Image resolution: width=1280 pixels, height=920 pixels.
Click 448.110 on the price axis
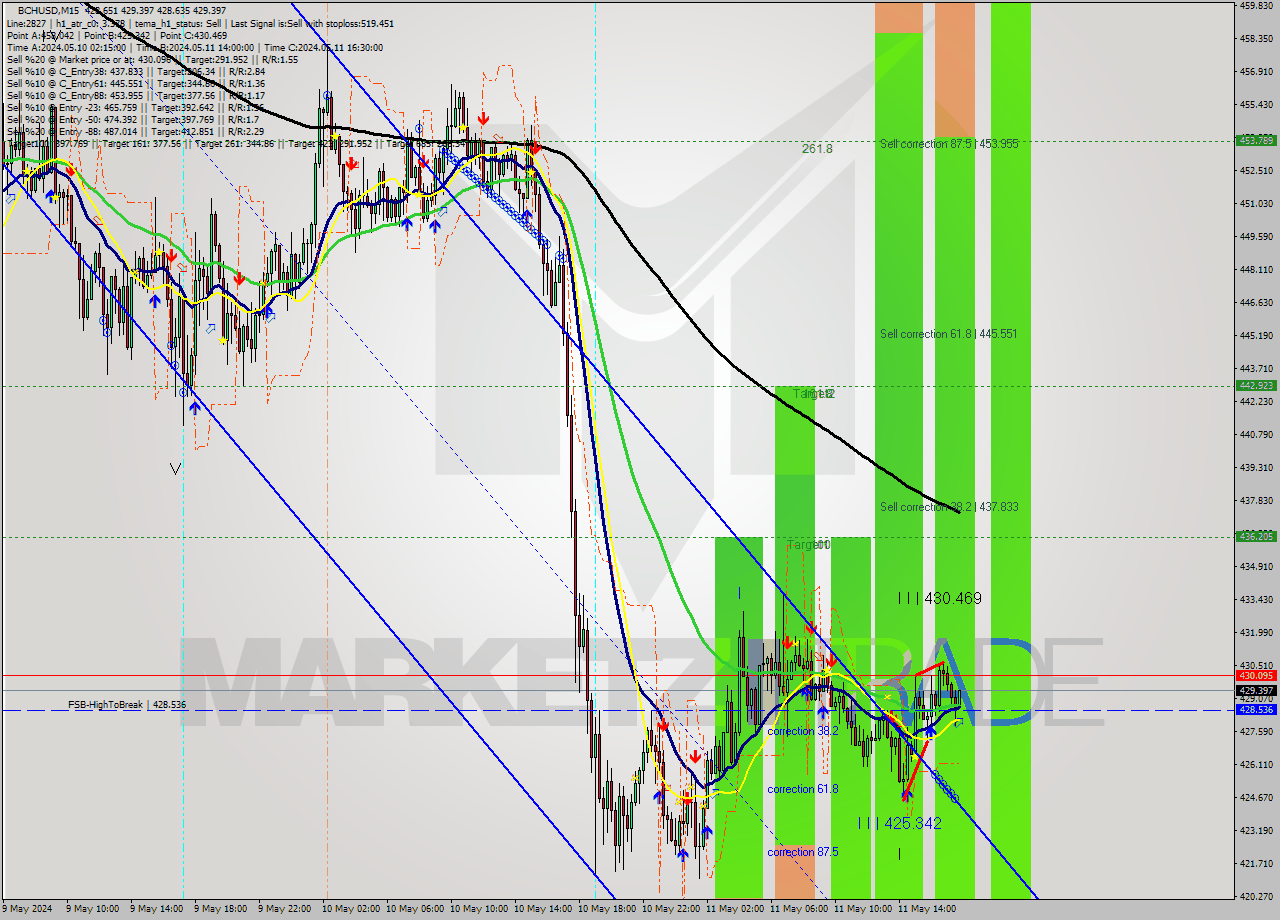pyautogui.click(x=1256, y=269)
